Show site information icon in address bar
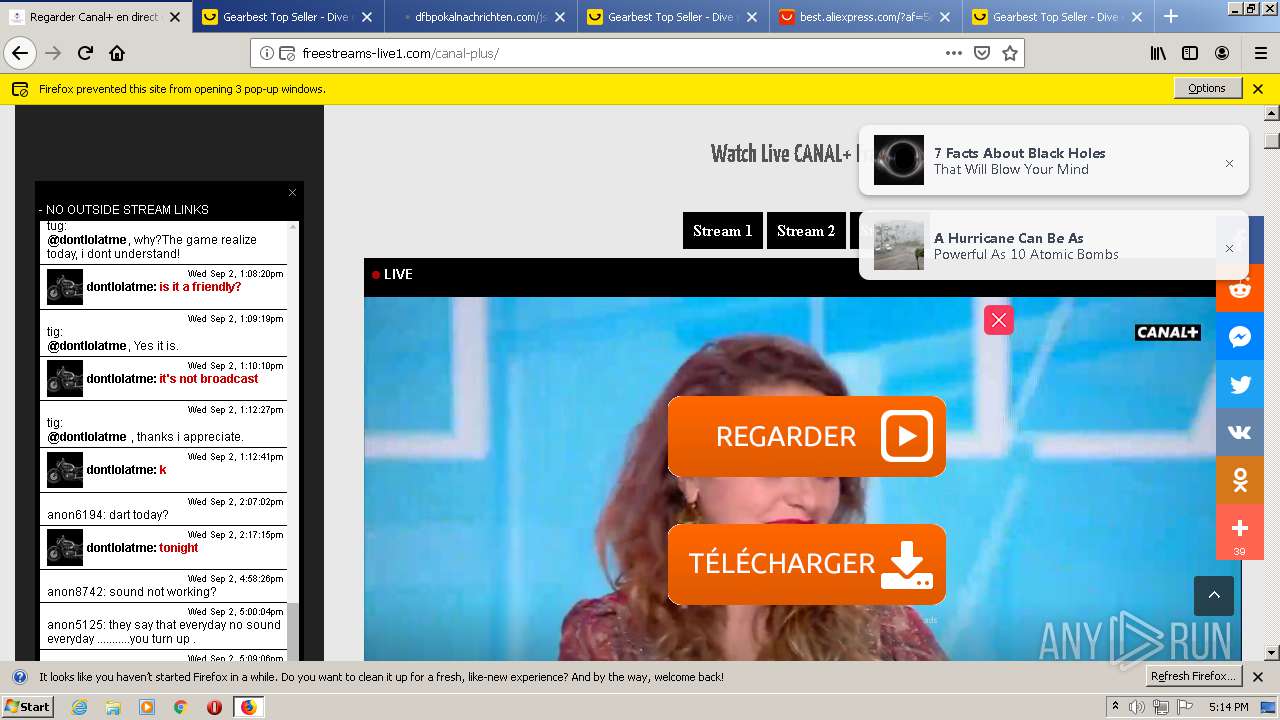 [x=267, y=53]
